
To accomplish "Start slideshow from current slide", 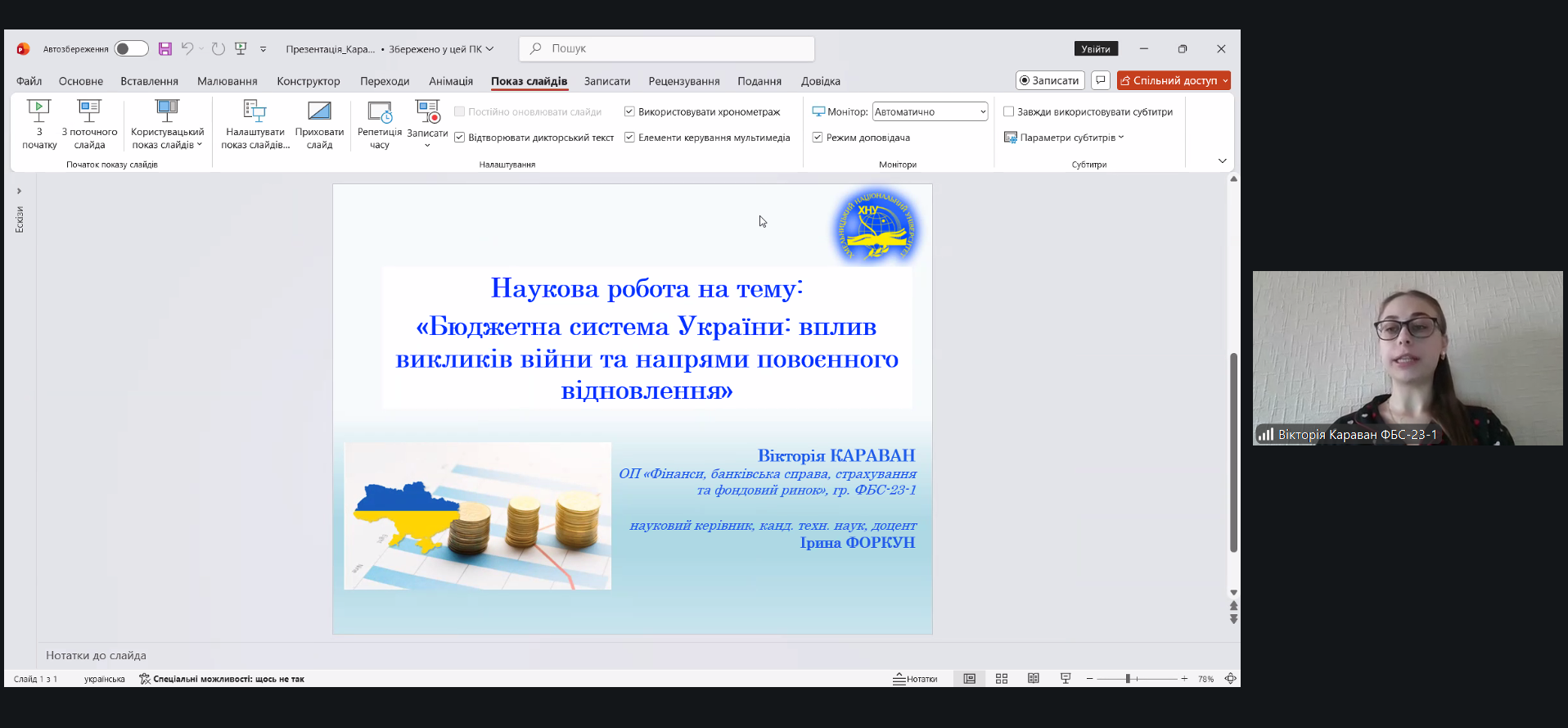I will (x=89, y=111).
